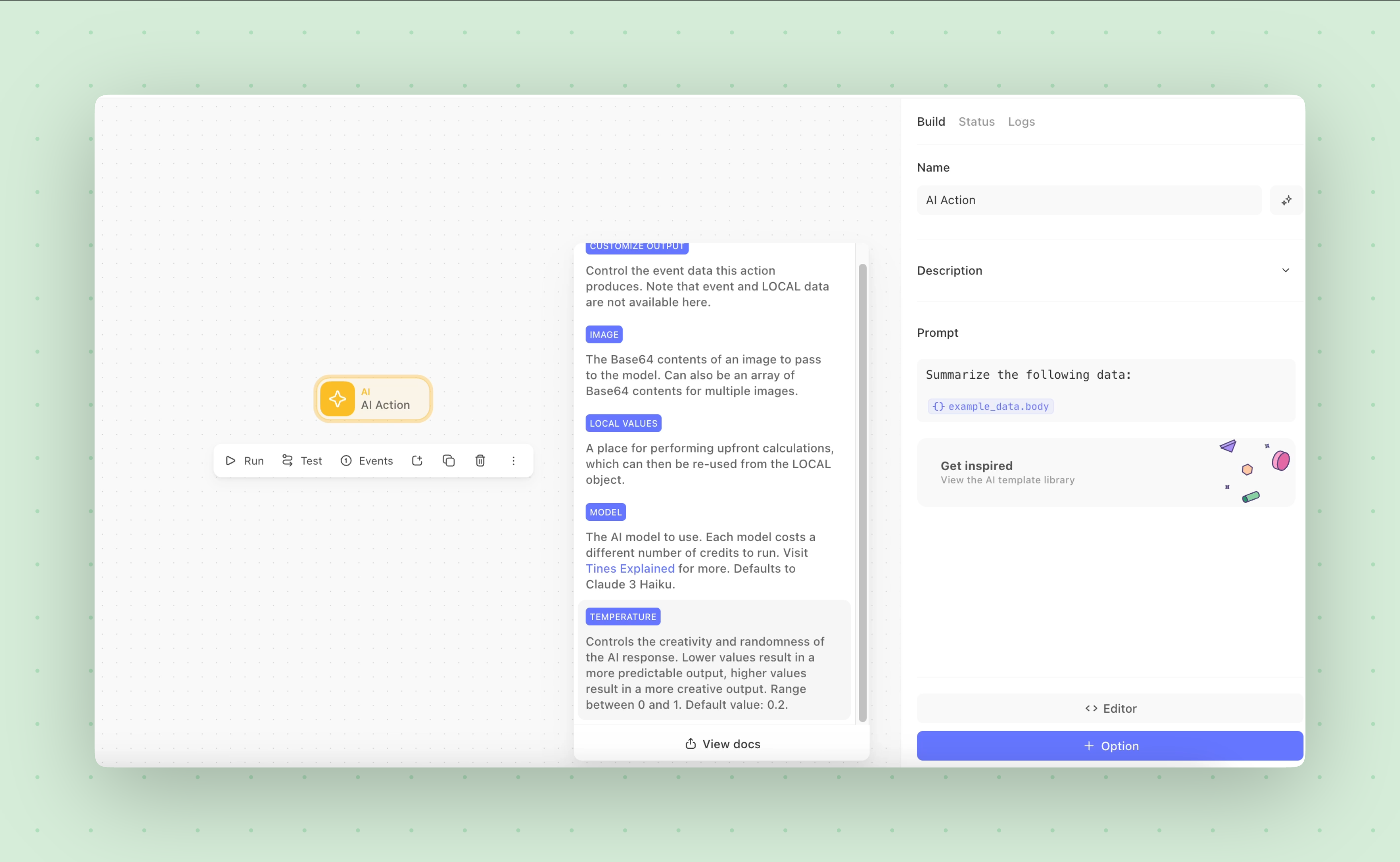Select the TEMPERATURE option
This screenshot has width=1400, height=862.
coord(714,660)
